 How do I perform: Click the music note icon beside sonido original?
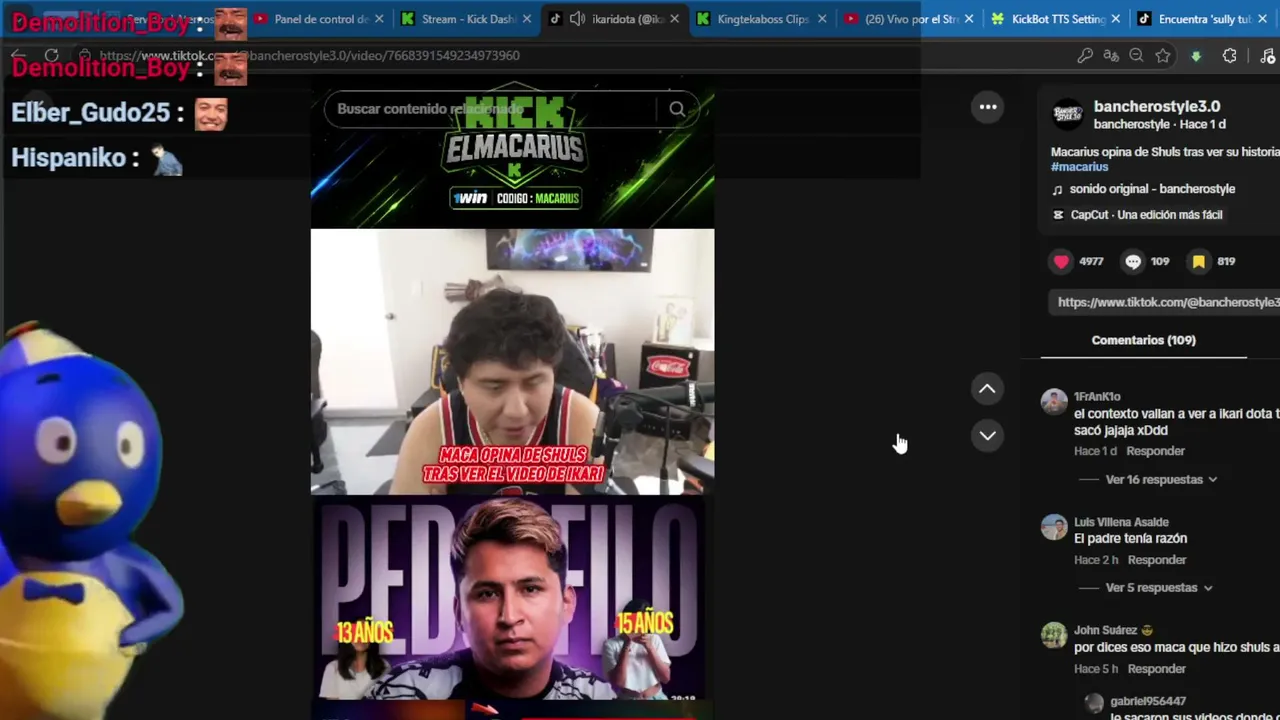tap(1057, 189)
